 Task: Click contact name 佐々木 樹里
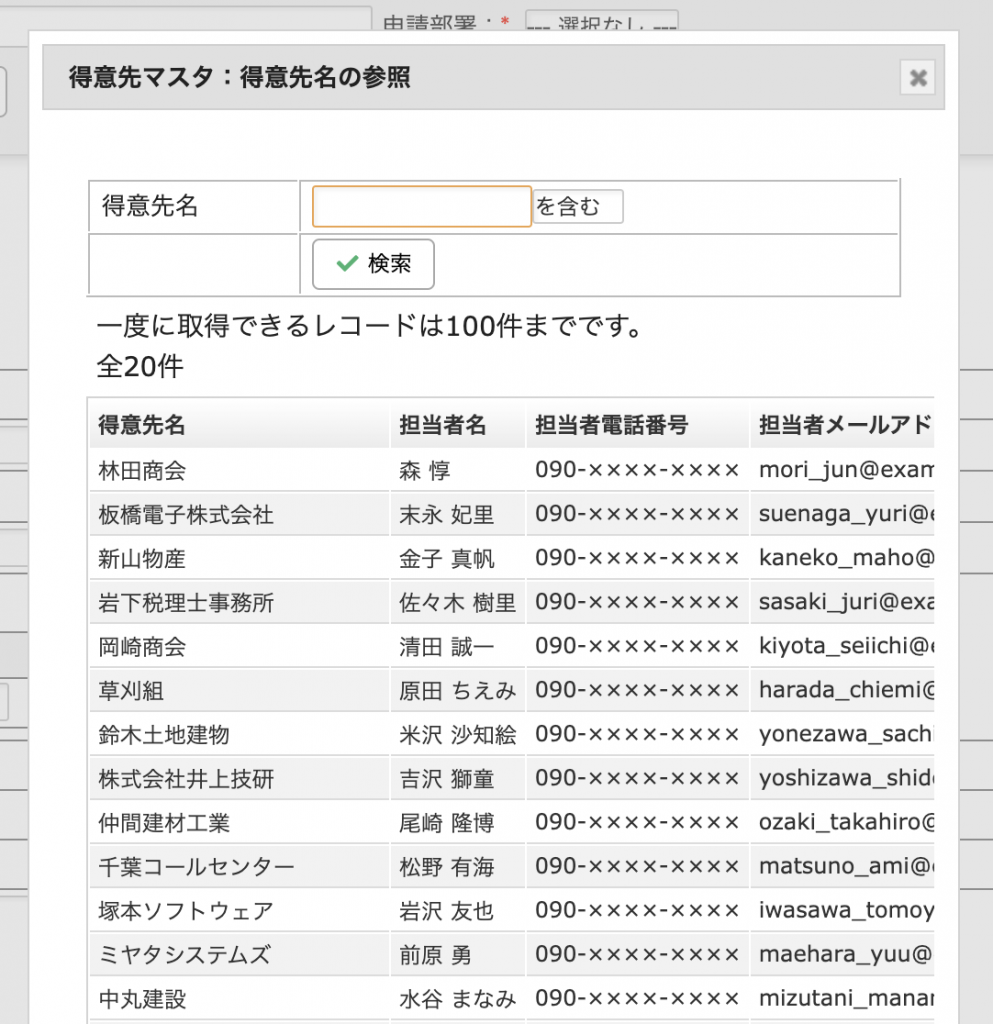pos(458,603)
